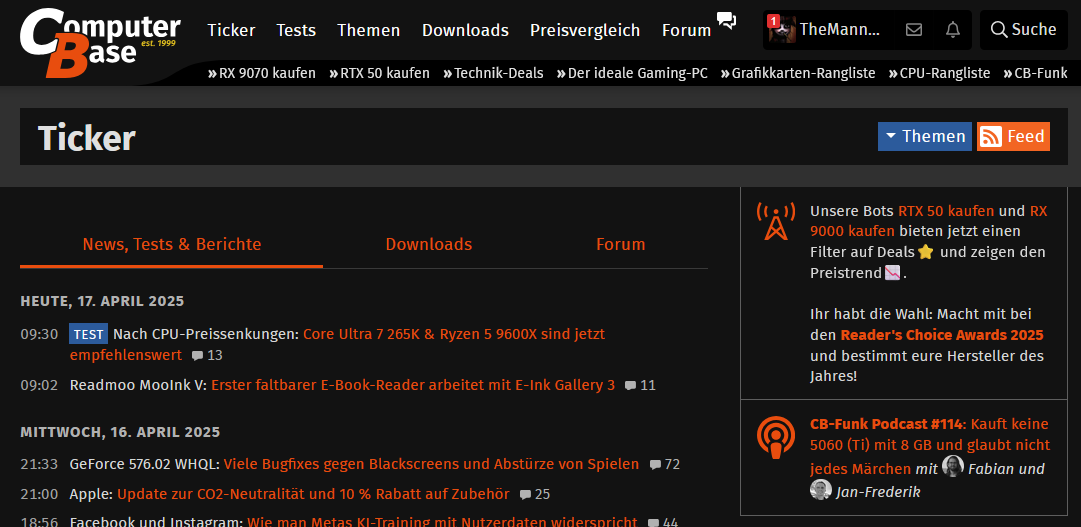Open comments icon on GeForce 576.02 article
This screenshot has width=1081, height=527.
tap(656, 465)
